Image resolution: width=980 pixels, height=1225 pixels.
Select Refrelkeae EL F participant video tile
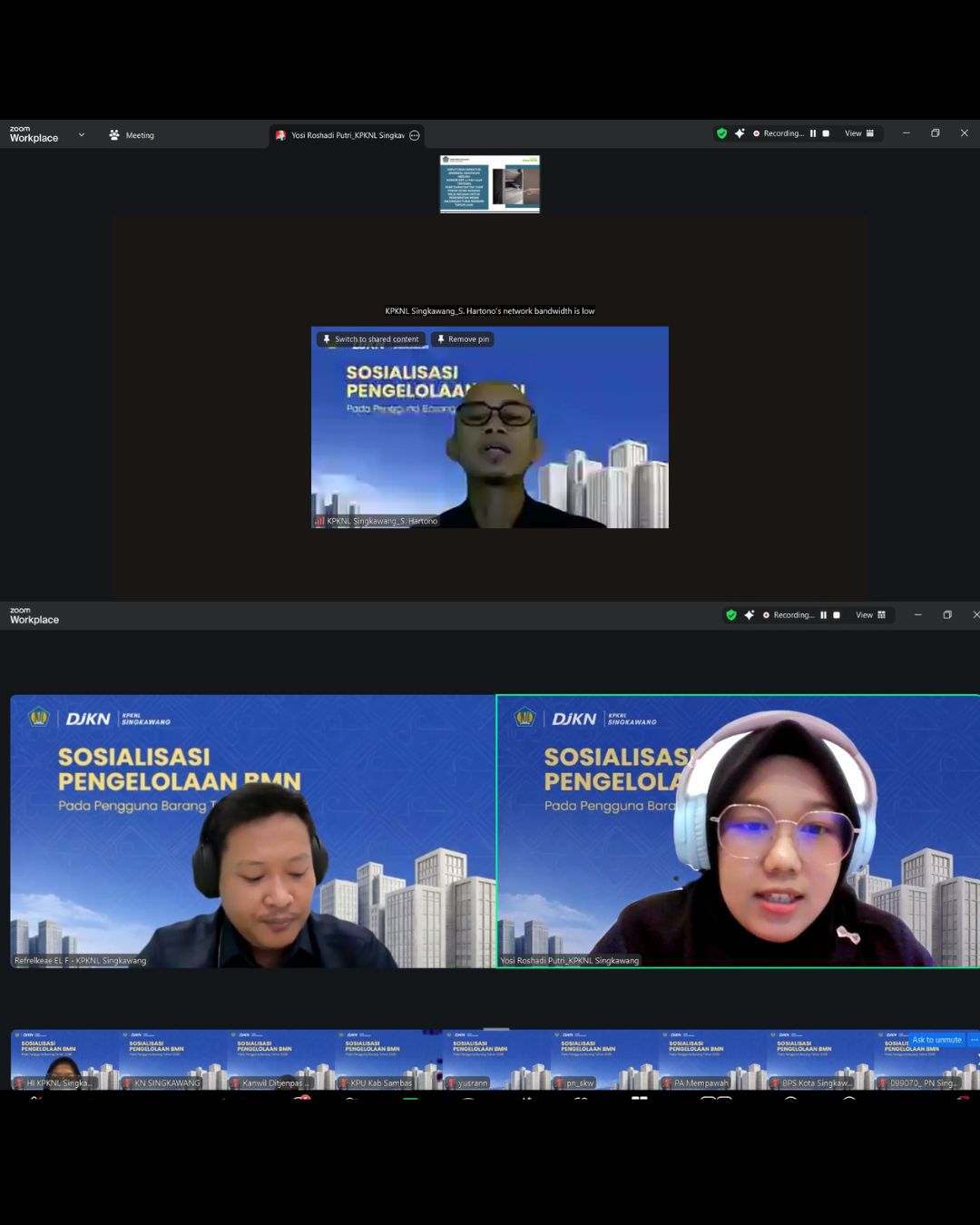pyautogui.click(x=252, y=831)
